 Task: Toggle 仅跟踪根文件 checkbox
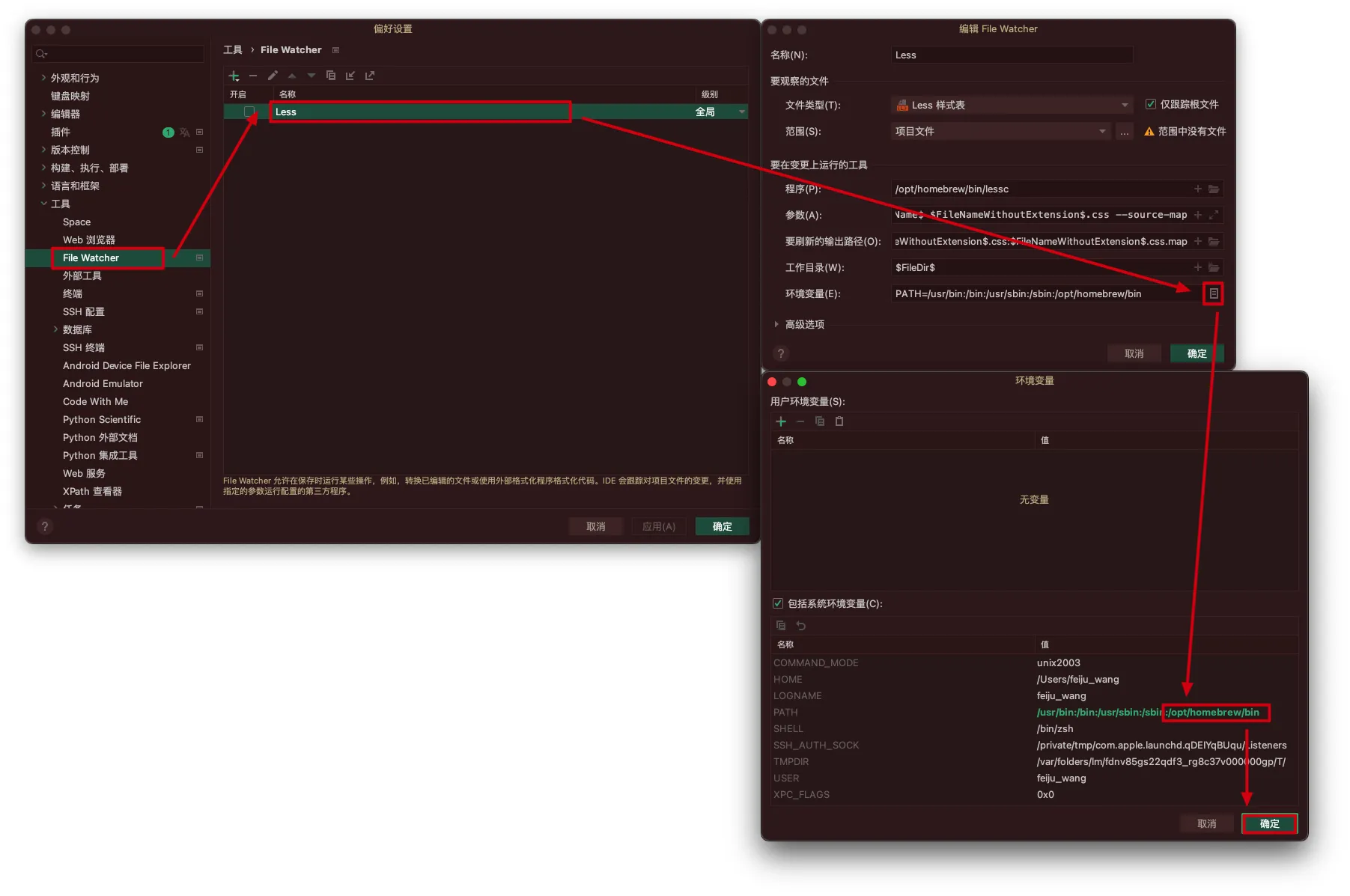click(1151, 104)
